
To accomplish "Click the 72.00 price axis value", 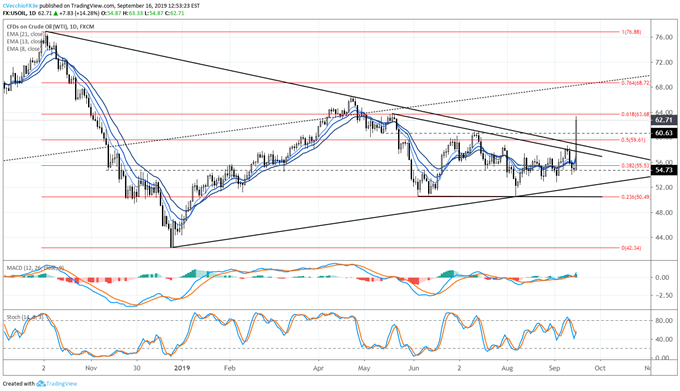I will coord(664,63).
